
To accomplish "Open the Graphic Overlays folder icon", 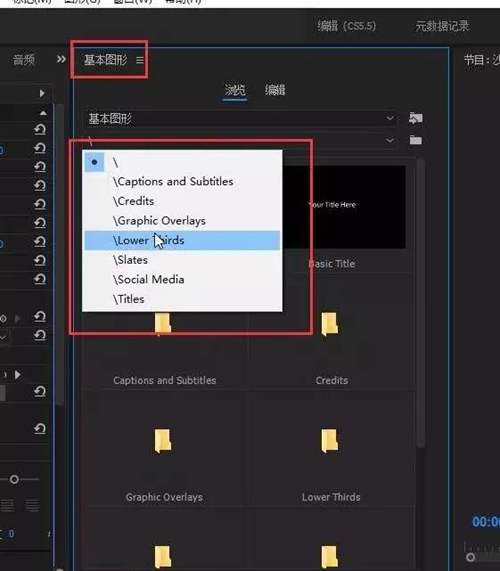I will (163, 441).
